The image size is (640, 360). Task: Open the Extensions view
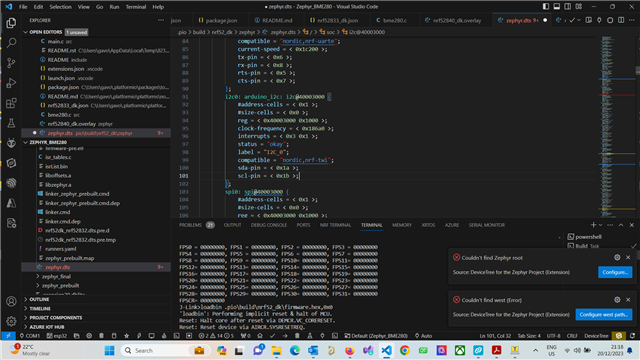(x=11, y=103)
